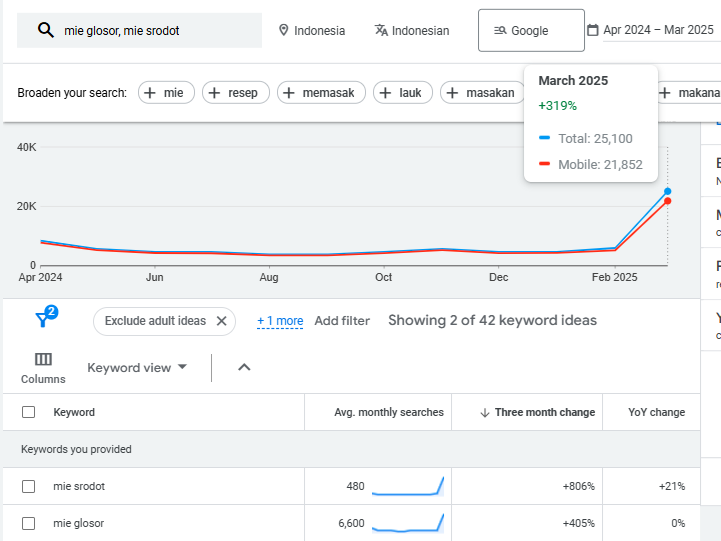
Task: Click Add filter
Action: pos(342,321)
